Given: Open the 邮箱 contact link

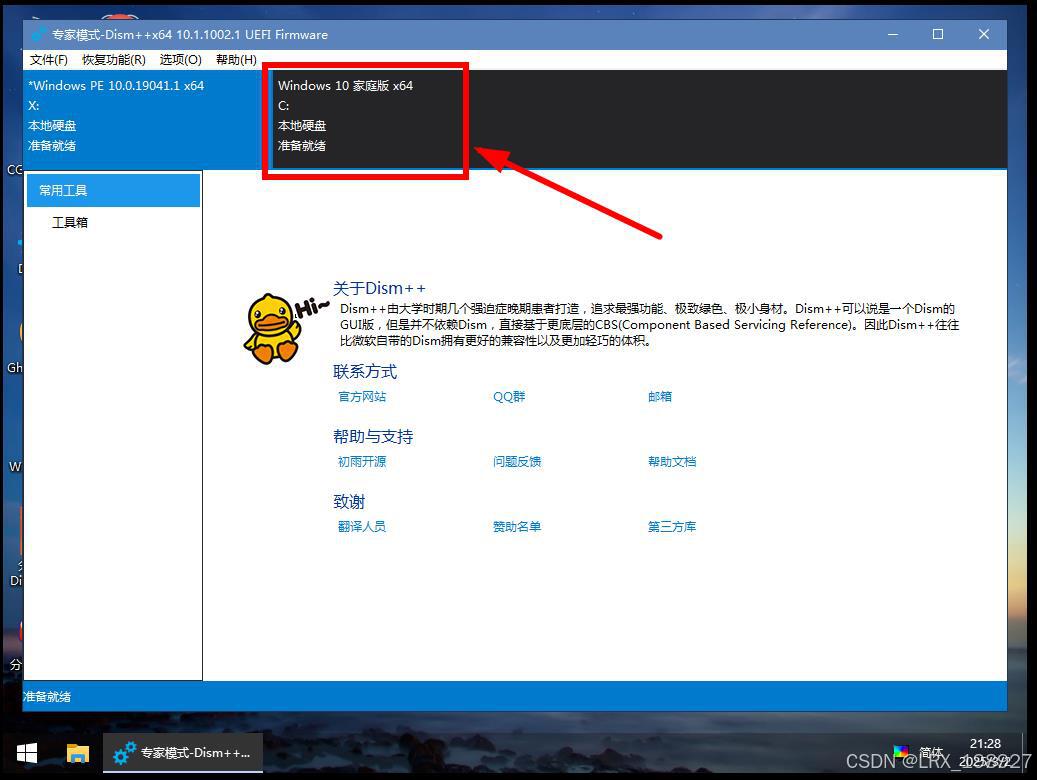Looking at the screenshot, I should coord(659,396).
